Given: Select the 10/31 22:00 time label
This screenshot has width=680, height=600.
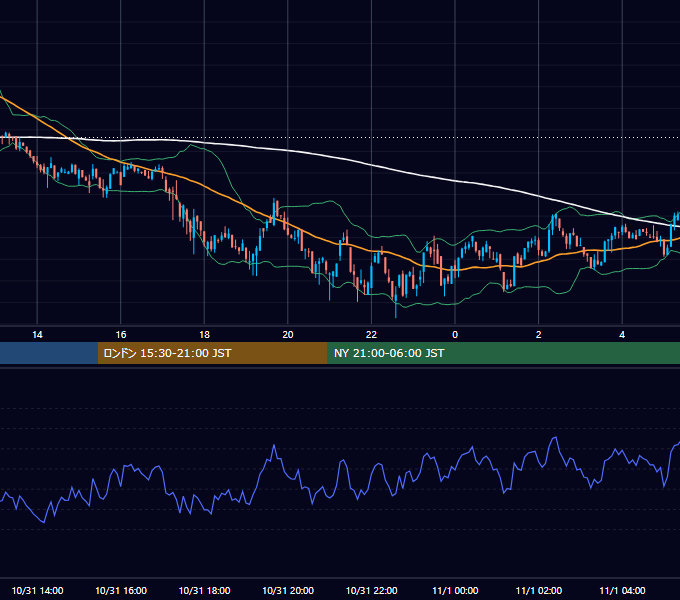Looking at the screenshot, I should 371,590.
